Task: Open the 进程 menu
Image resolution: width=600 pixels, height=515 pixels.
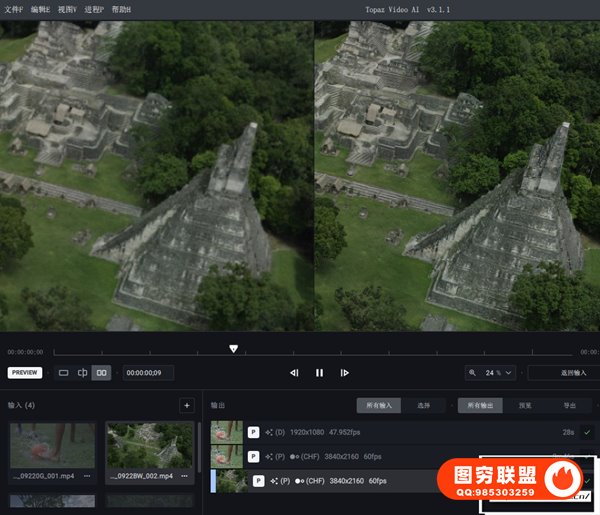Action: click(x=95, y=8)
